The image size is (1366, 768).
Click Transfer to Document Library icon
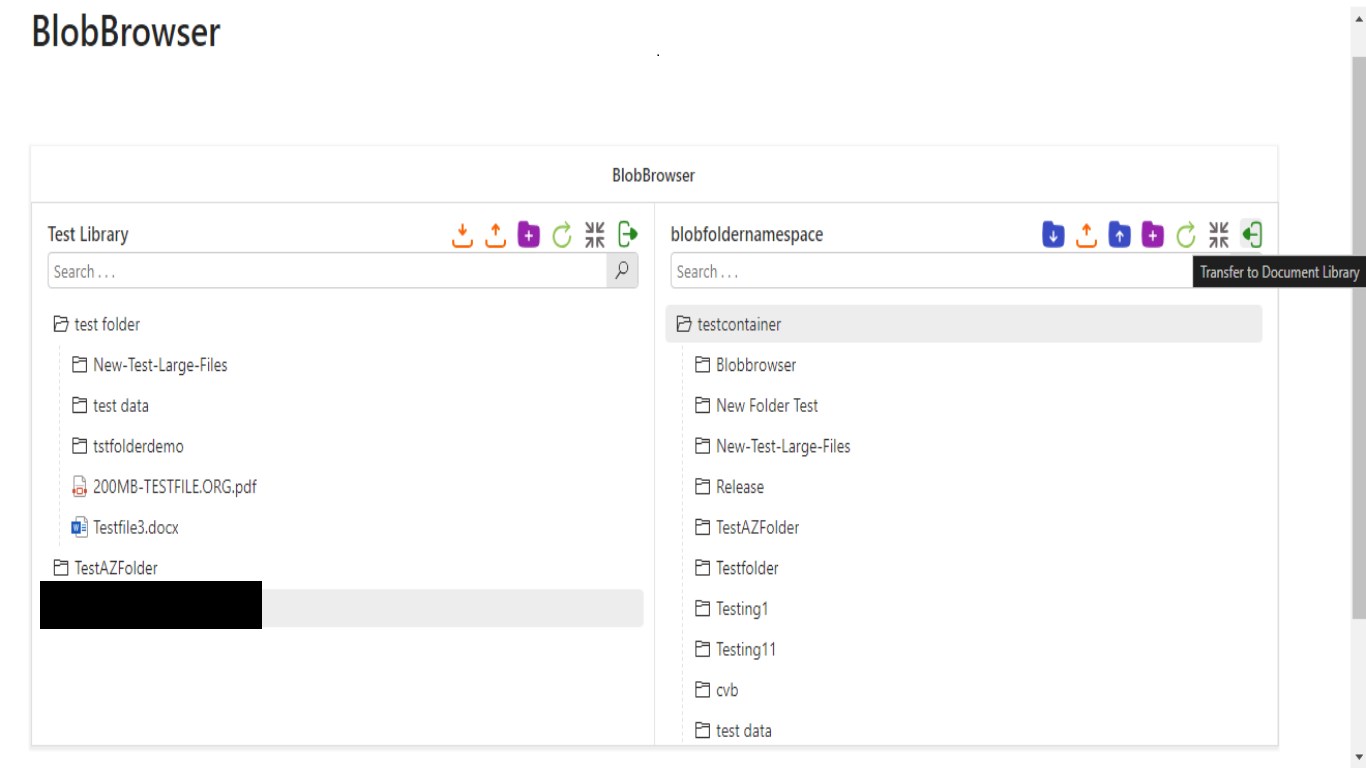pyautogui.click(x=1251, y=235)
